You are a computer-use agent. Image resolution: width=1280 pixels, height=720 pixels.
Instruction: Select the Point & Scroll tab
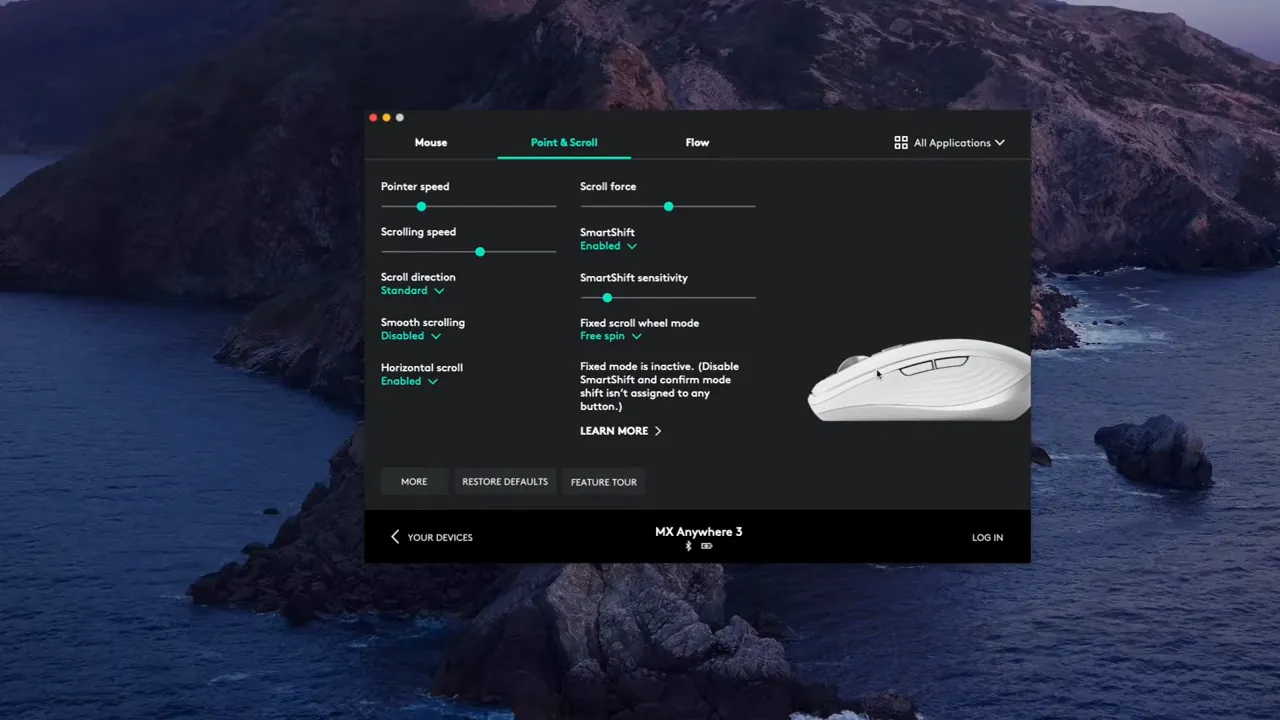564,142
